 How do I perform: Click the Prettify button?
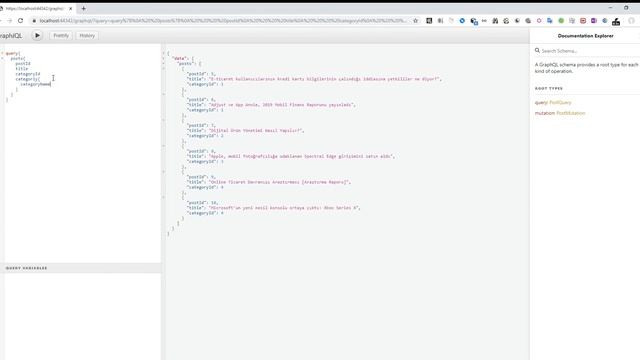pos(61,36)
